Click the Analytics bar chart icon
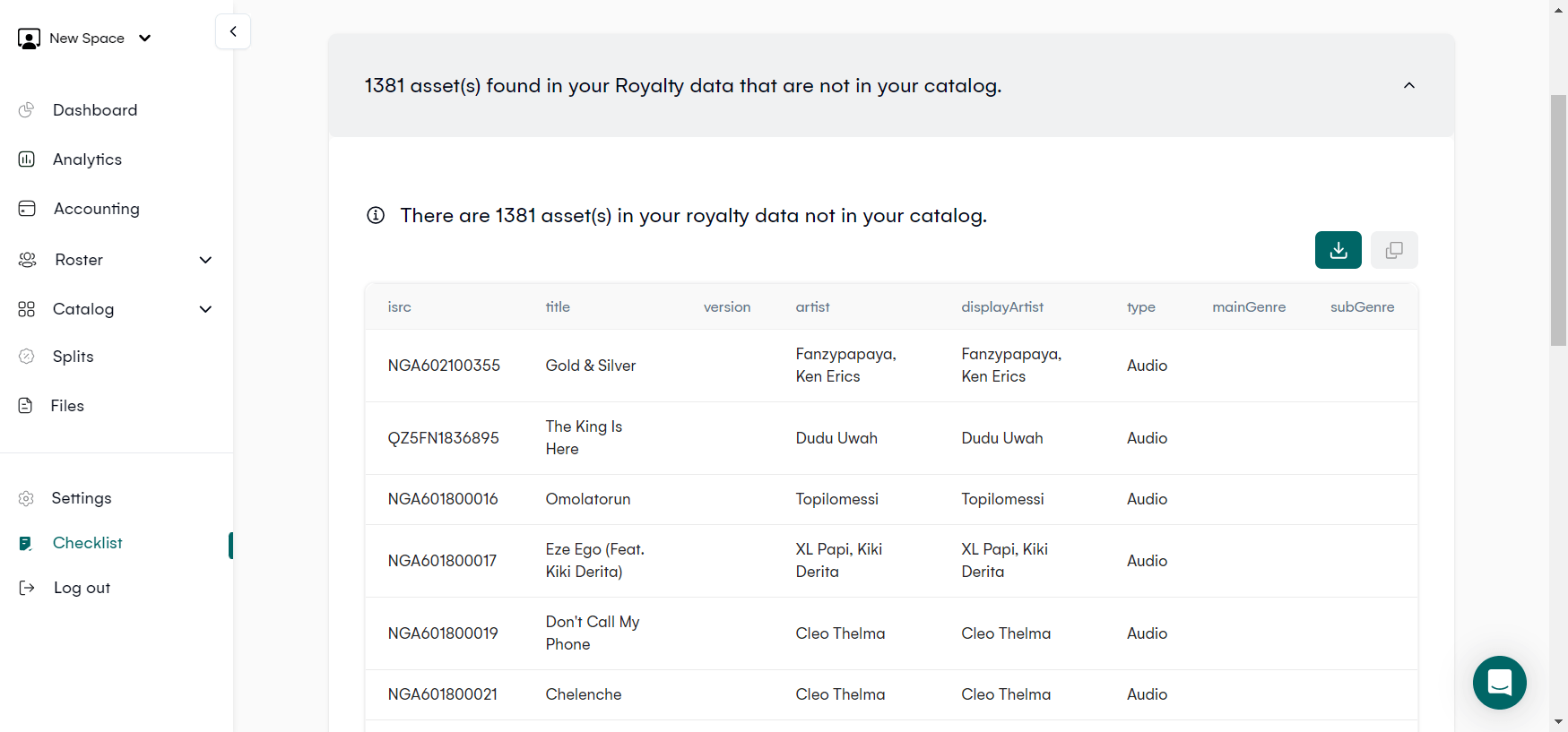The image size is (1568, 732). point(27,159)
